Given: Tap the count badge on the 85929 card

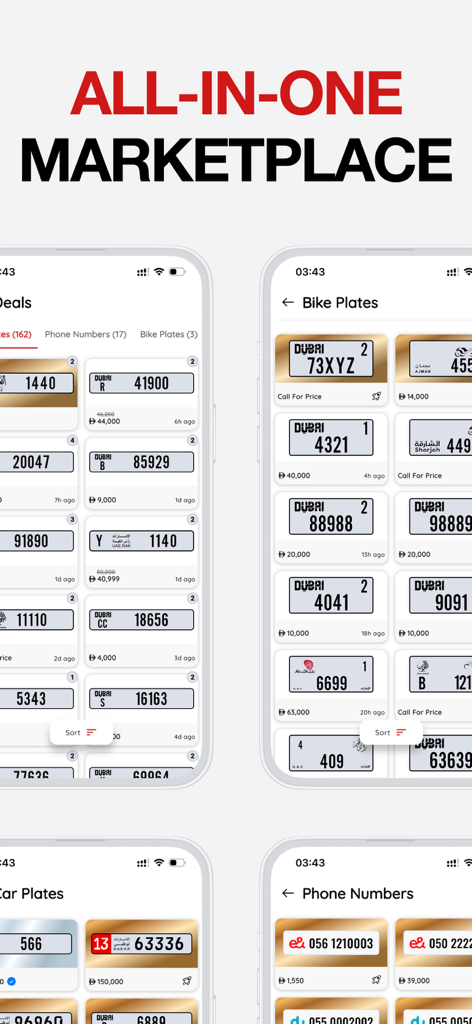Looking at the screenshot, I should 192,440.
